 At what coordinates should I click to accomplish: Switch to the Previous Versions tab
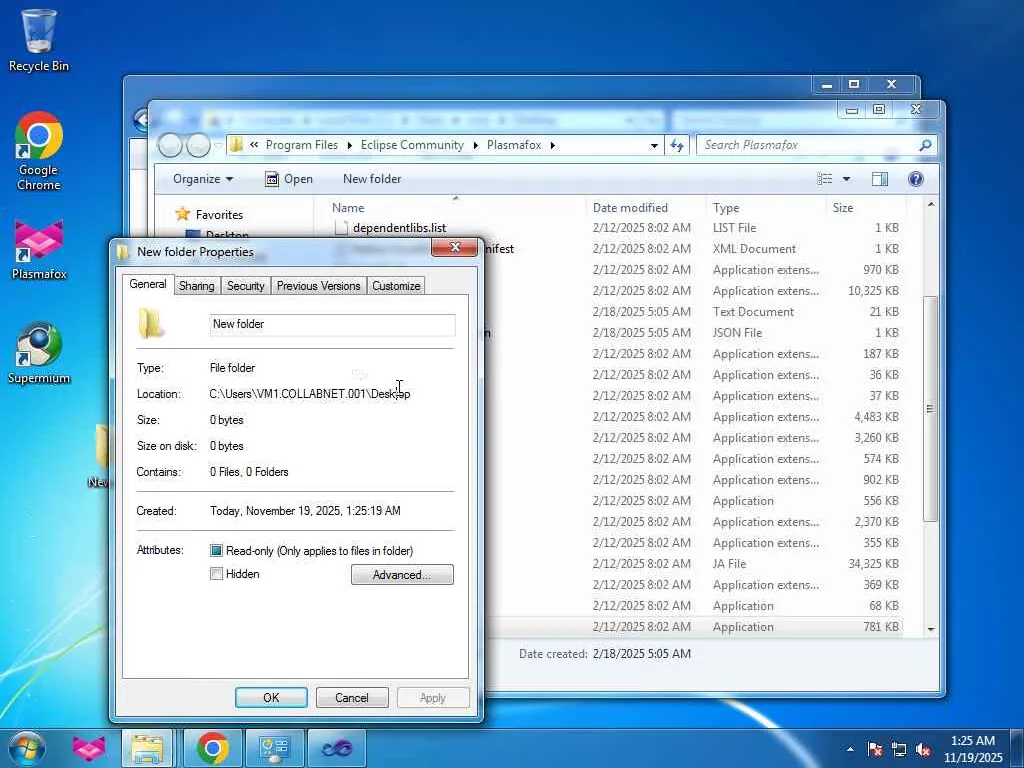point(319,286)
